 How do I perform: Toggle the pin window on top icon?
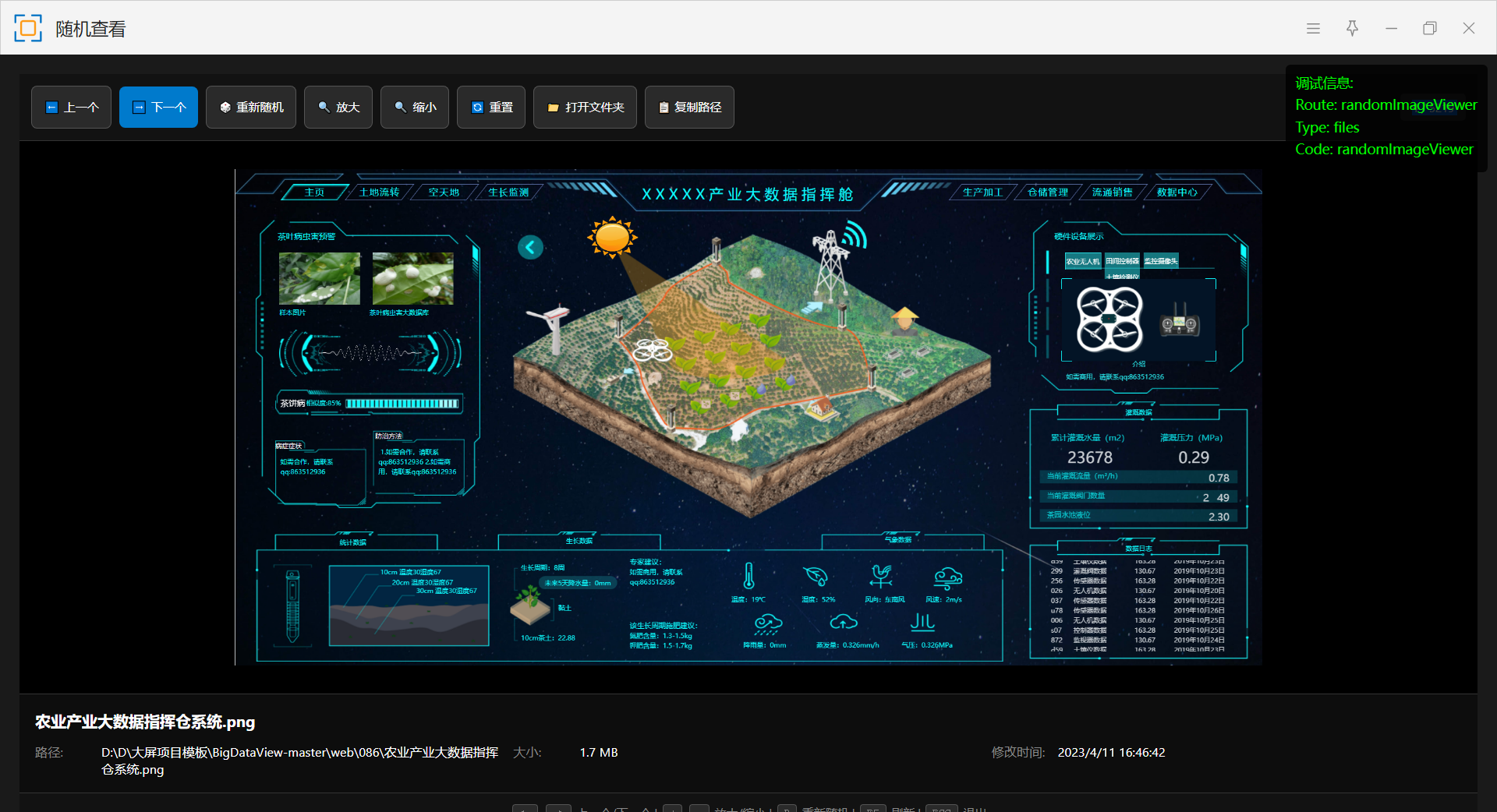tap(1352, 28)
